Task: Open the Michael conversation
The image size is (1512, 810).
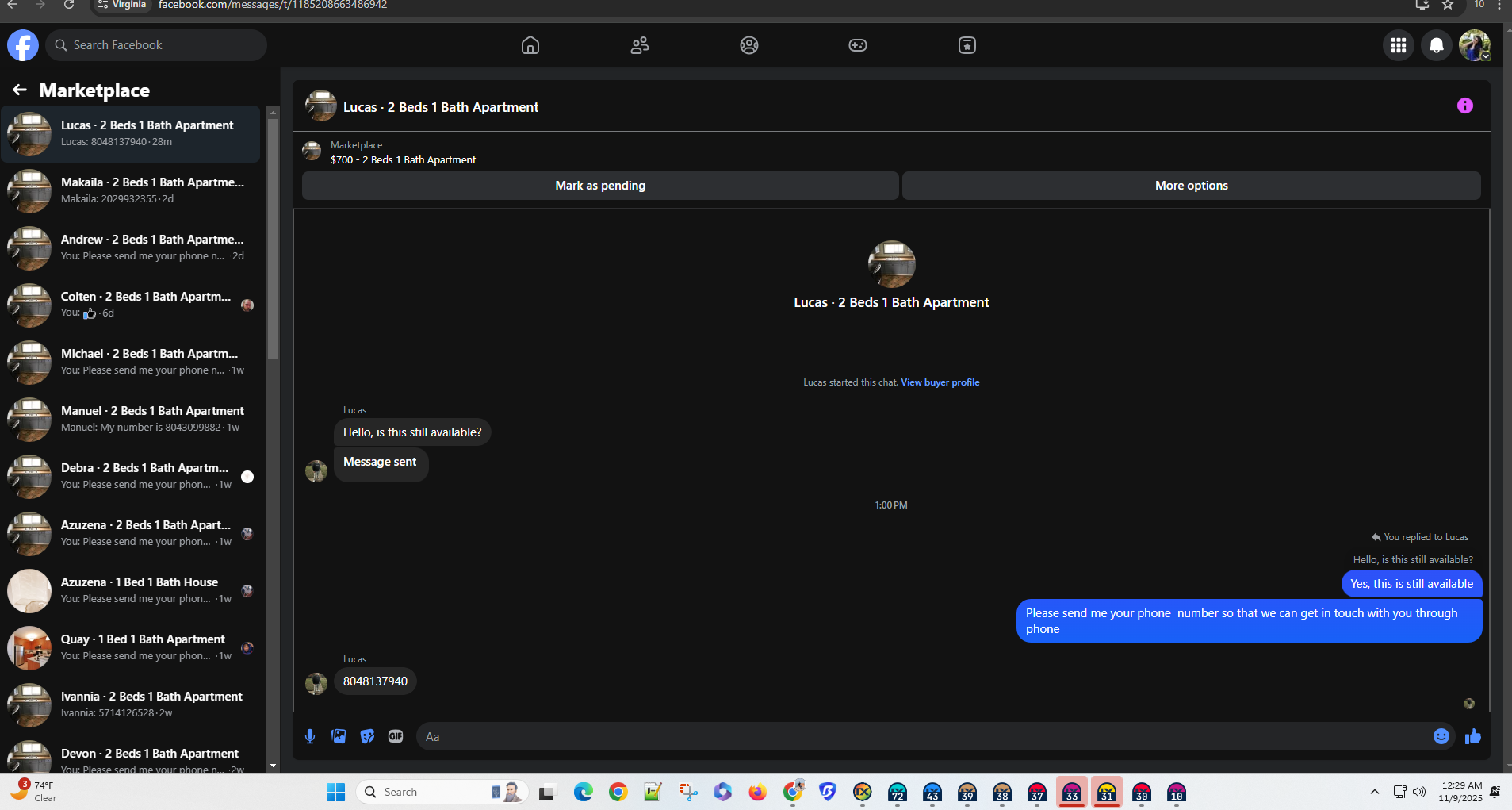Action: (131, 363)
